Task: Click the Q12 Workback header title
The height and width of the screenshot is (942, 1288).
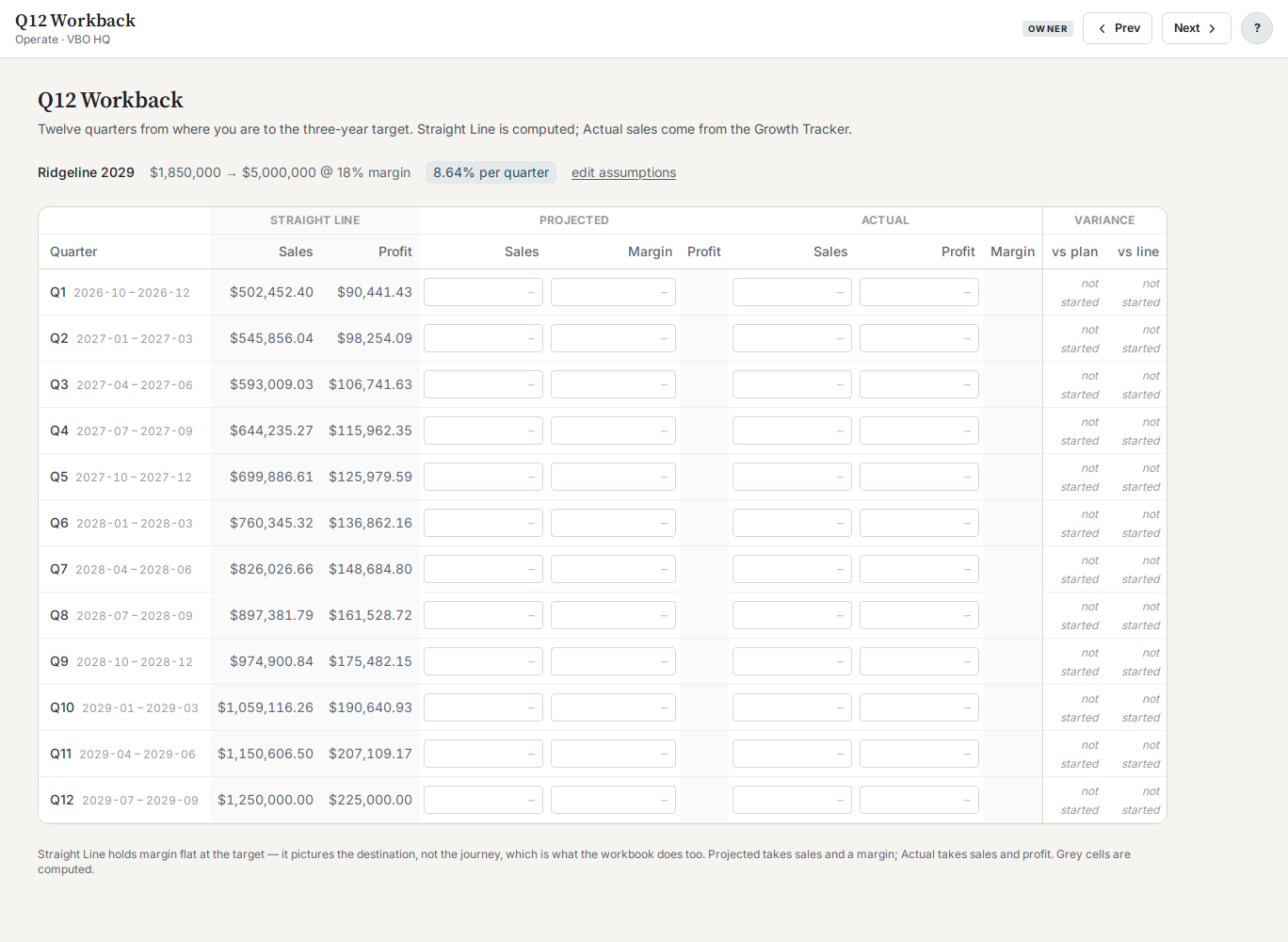Action: [75, 20]
